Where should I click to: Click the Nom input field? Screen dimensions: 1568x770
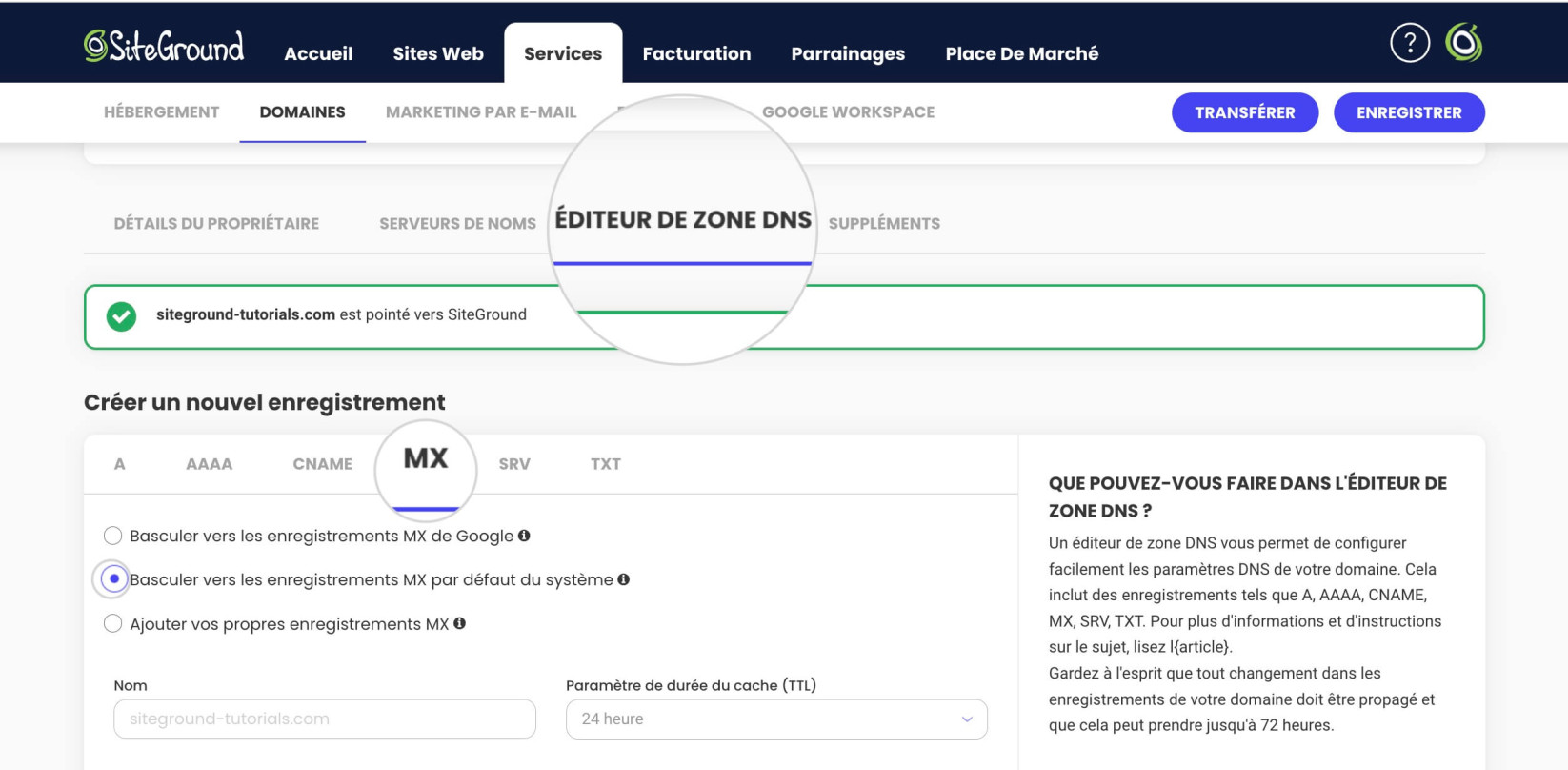click(x=325, y=719)
